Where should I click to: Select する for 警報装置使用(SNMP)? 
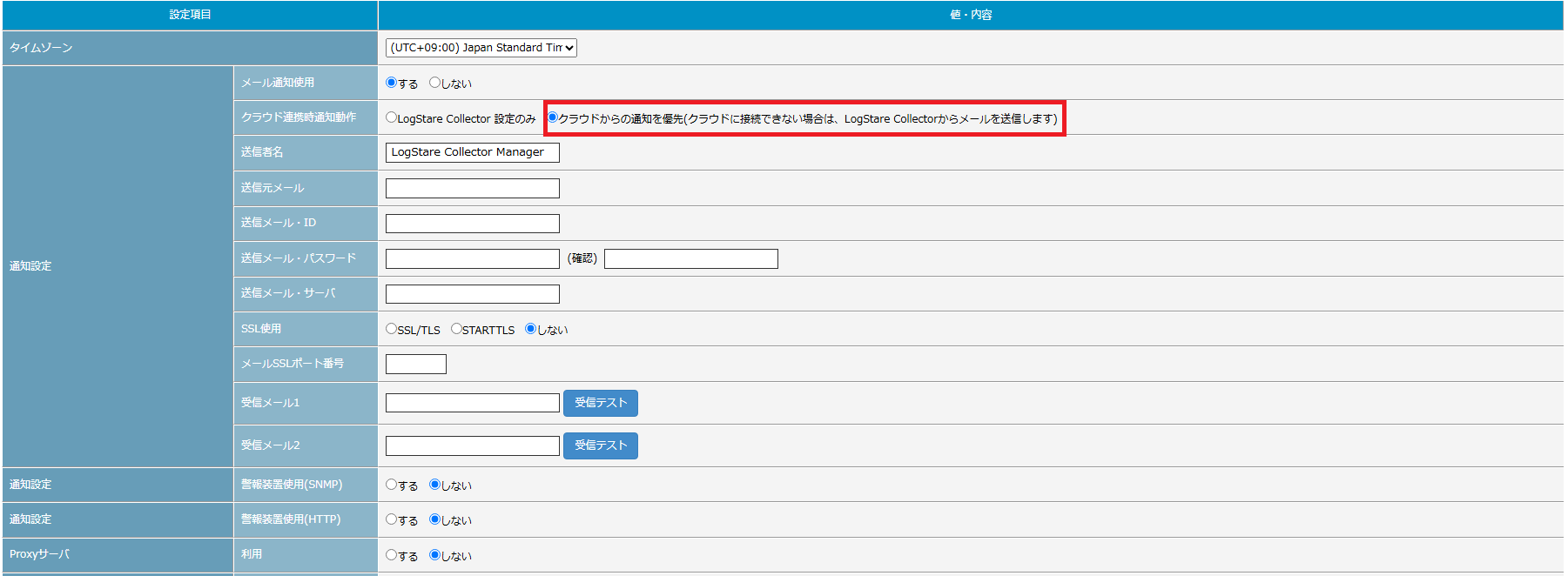click(x=391, y=485)
